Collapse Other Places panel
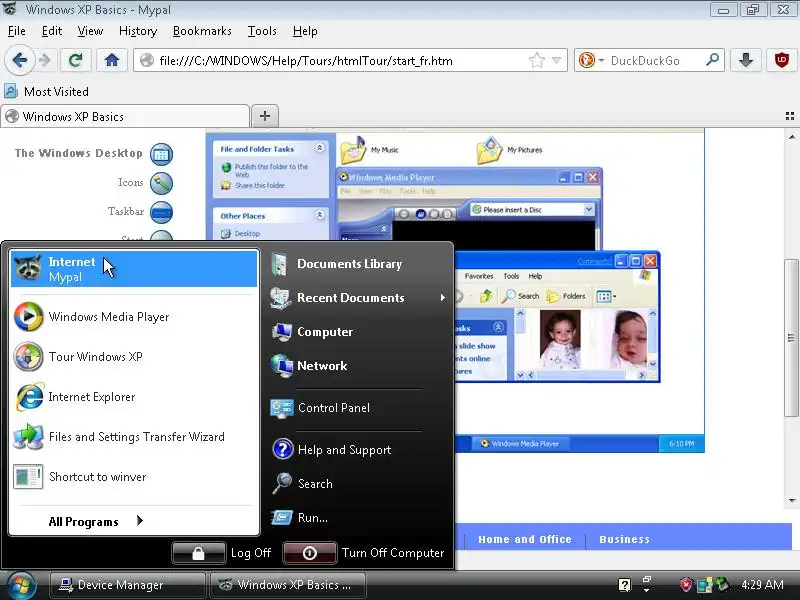The width and height of the screenshot is (800, 600). point(319,215)
